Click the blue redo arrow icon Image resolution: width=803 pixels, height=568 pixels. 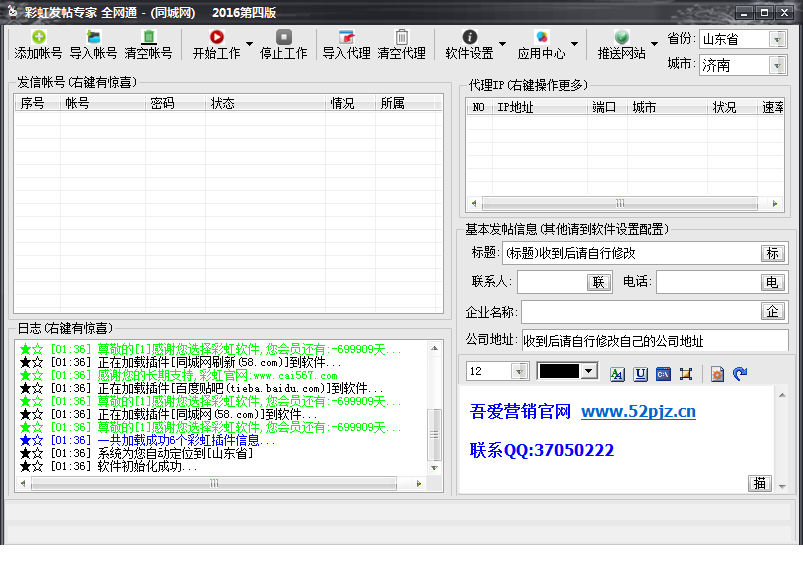[x=739, y=374]
